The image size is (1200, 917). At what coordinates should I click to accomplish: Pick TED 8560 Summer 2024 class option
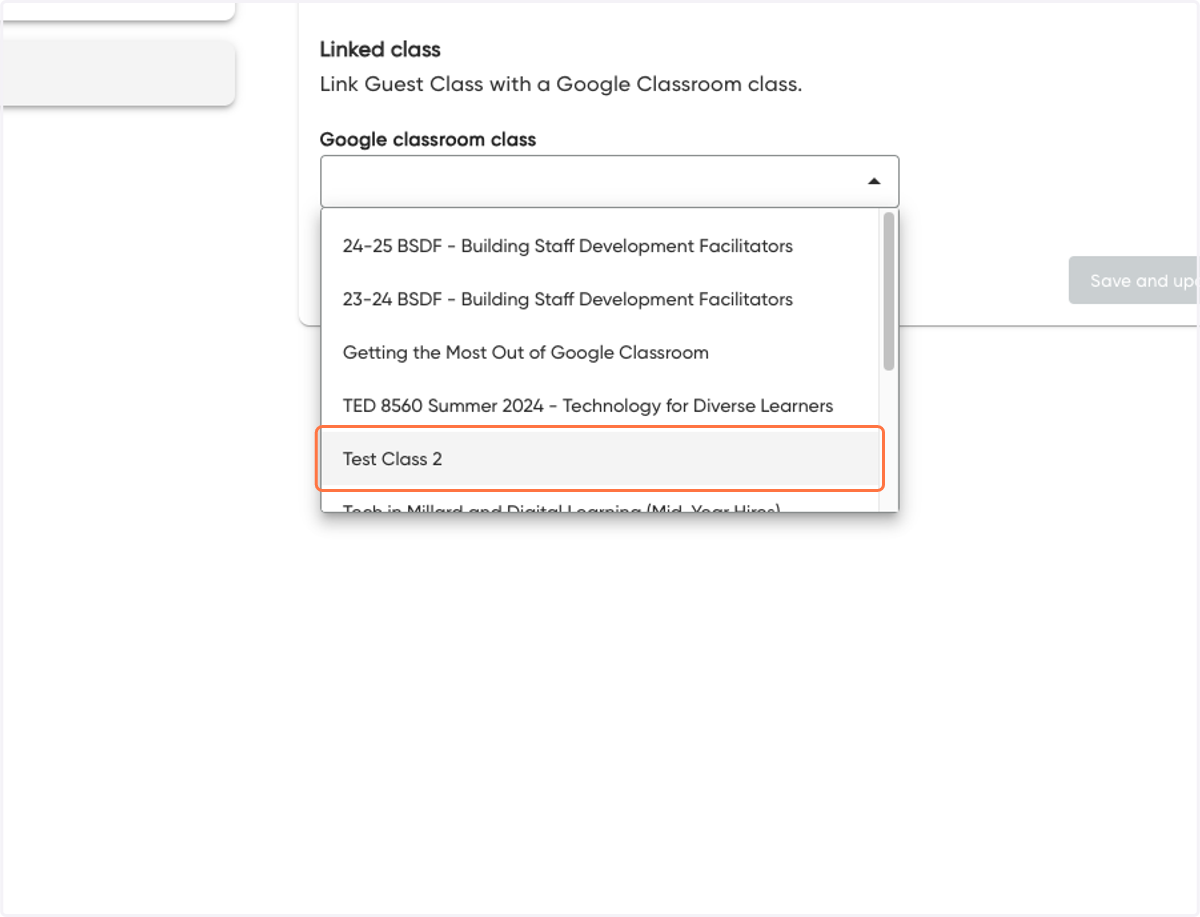pos(600,406)
